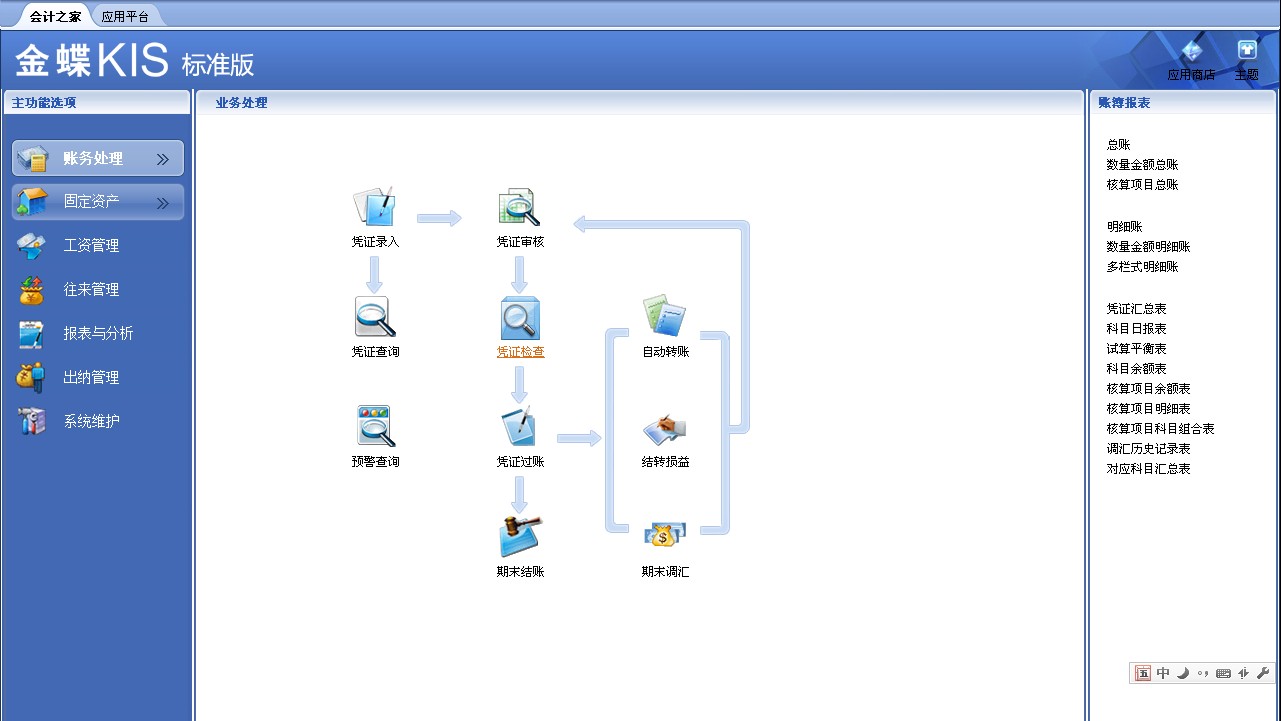
Task: Open 凭证查询 voucher query icon
Action: coord(375,317)
